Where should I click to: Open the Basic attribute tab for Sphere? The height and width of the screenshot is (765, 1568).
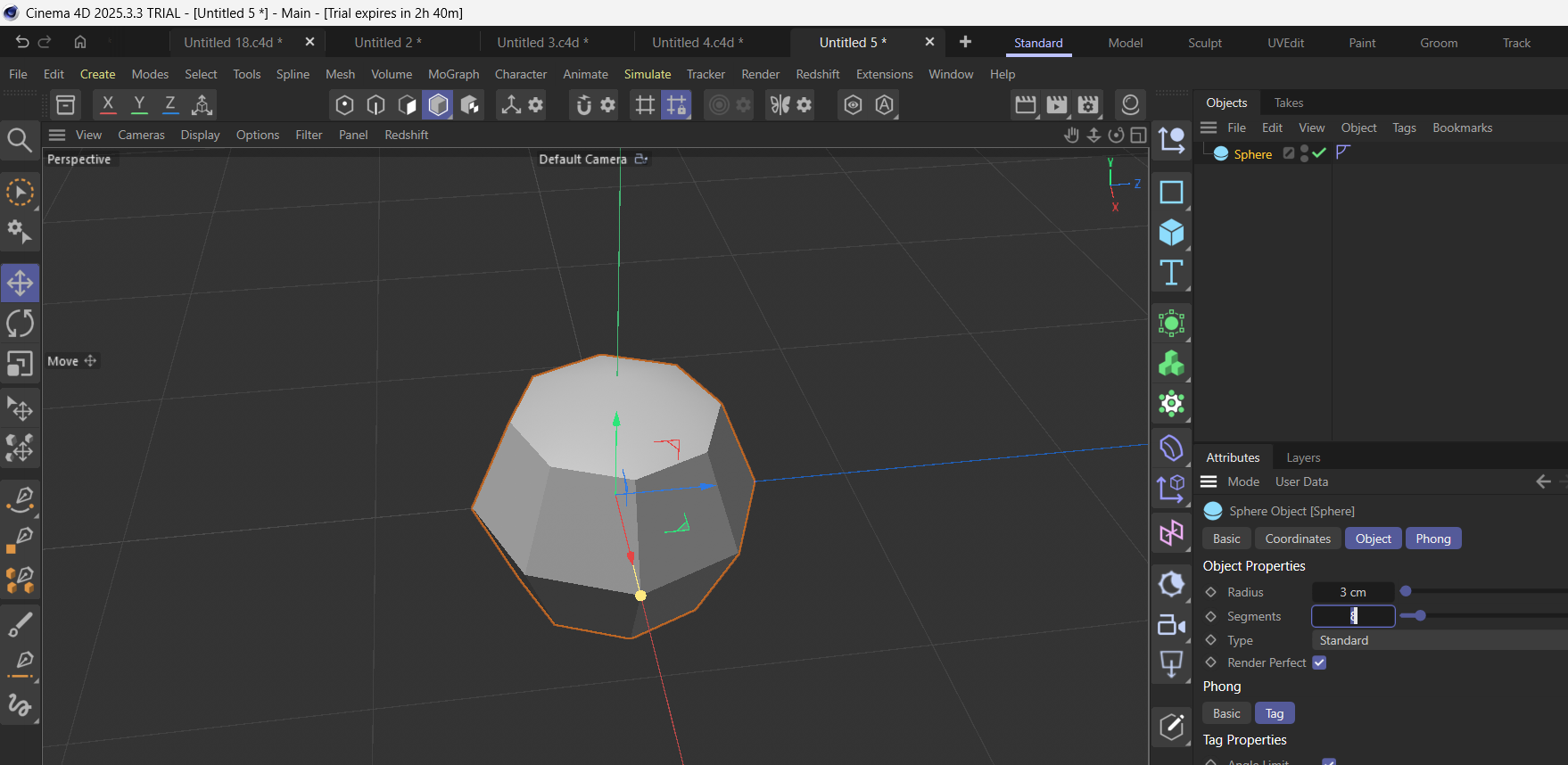(1226, 539)
